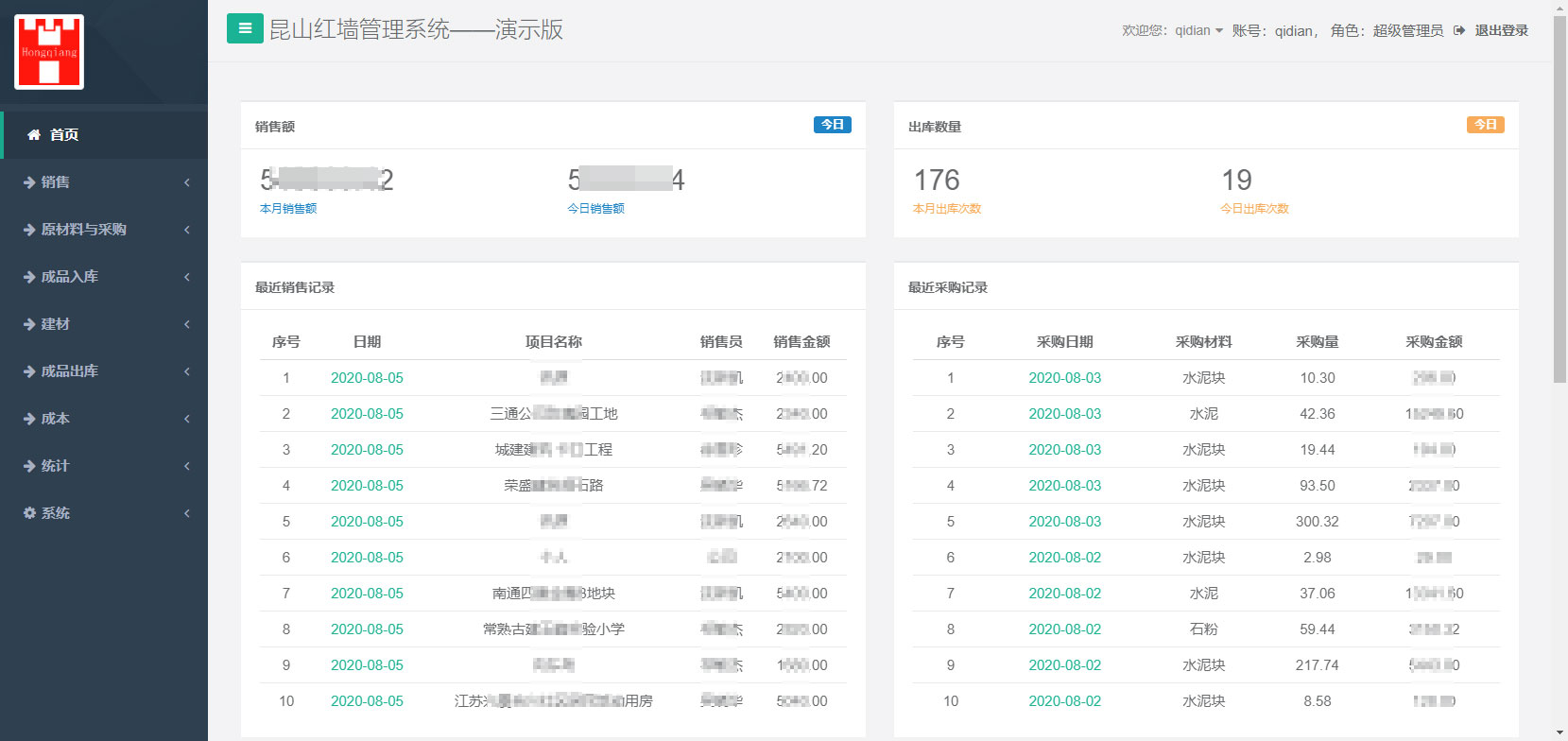Click the orange 今日 badge on 出库数量
Screen dimensions: 1568x741
(x=1486, y=125)
